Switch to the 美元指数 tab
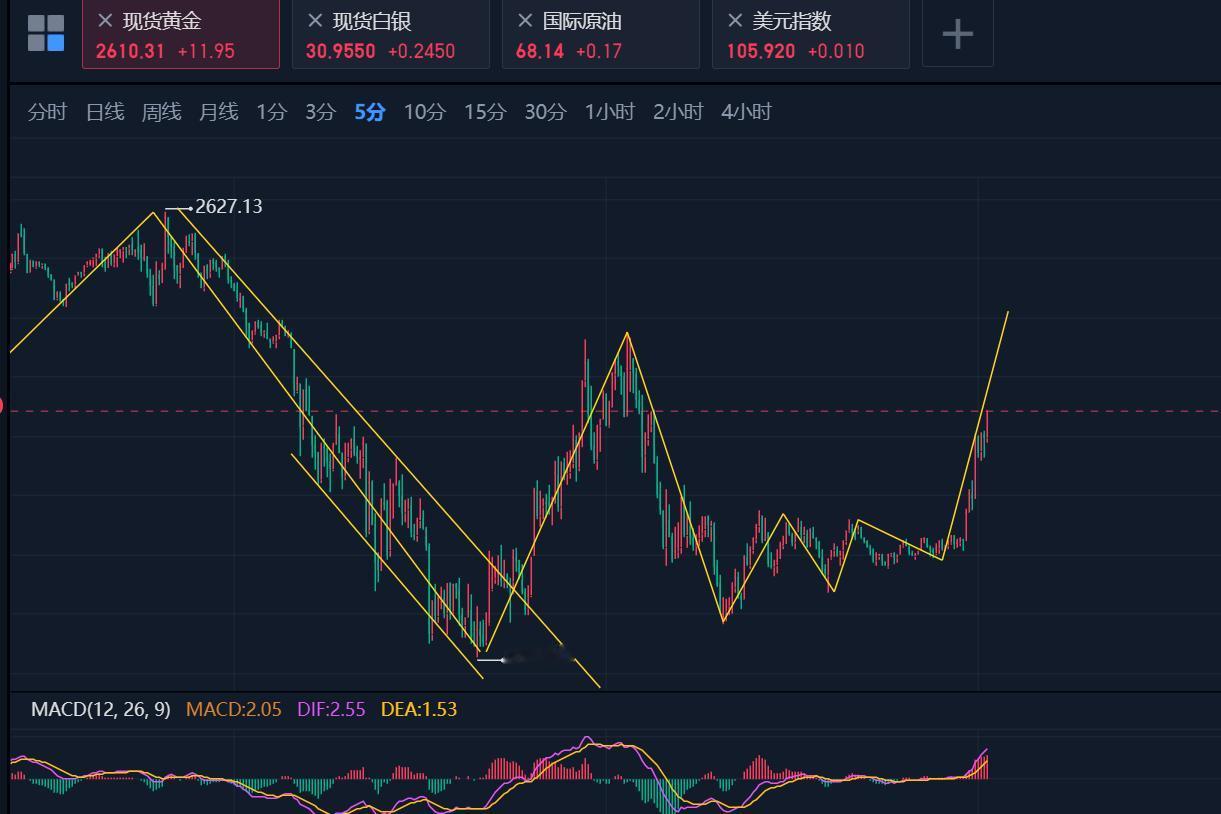 (x=810, y=34)
